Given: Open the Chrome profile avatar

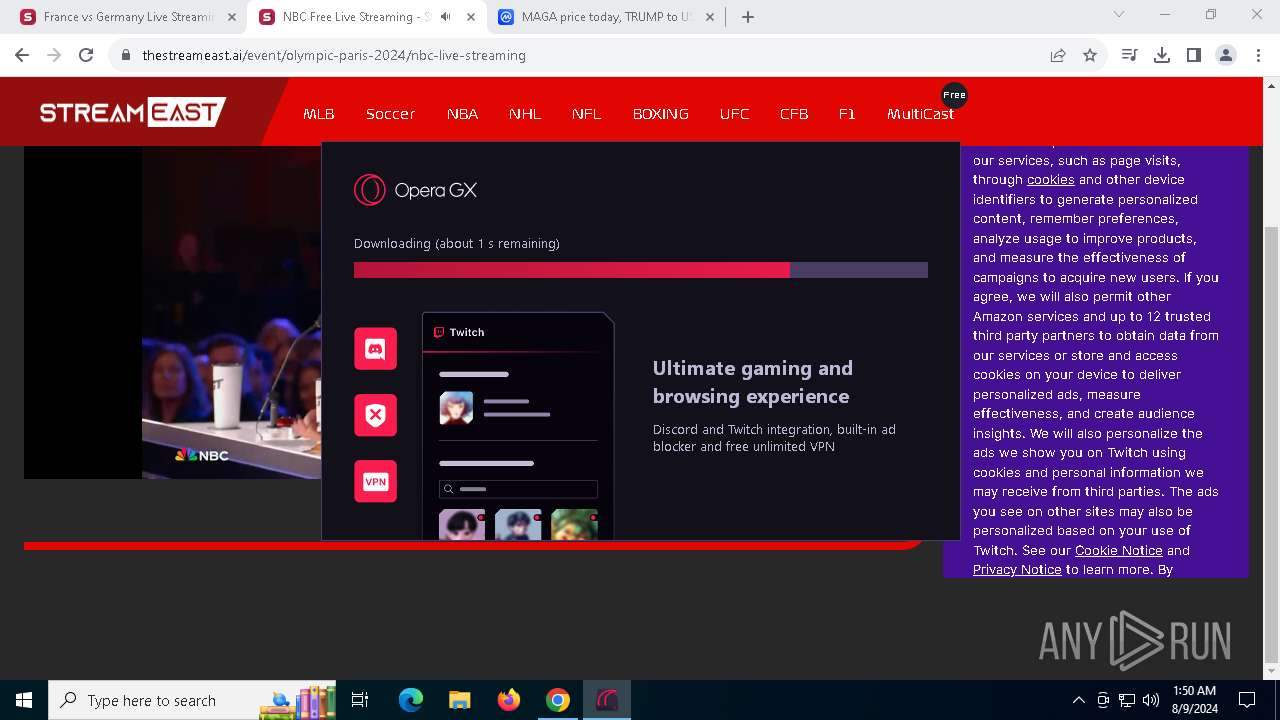Looking at the screenshot, I should (x=1226, y=55).
